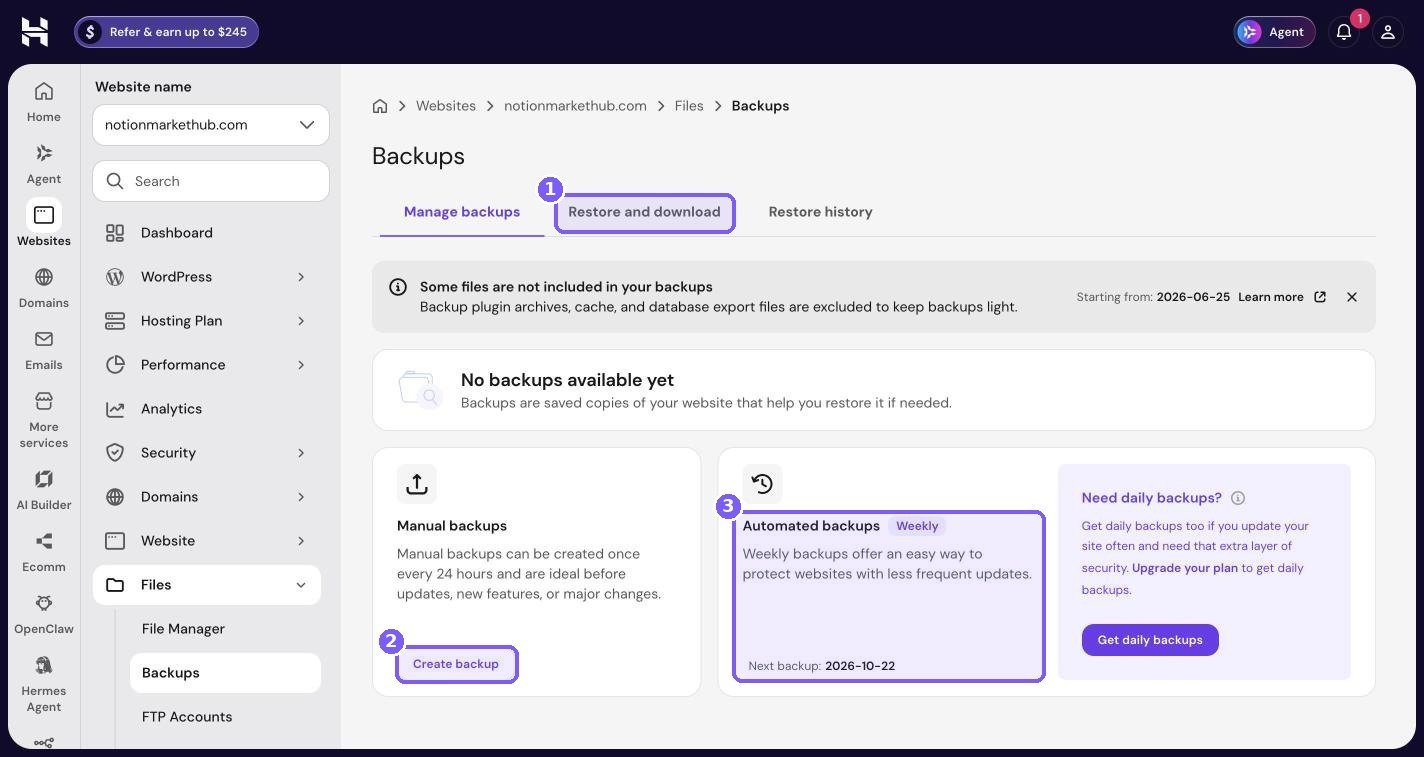Open Learn more link
1424x757 pixels.
pyautogui.click(x=1282, y=297)
